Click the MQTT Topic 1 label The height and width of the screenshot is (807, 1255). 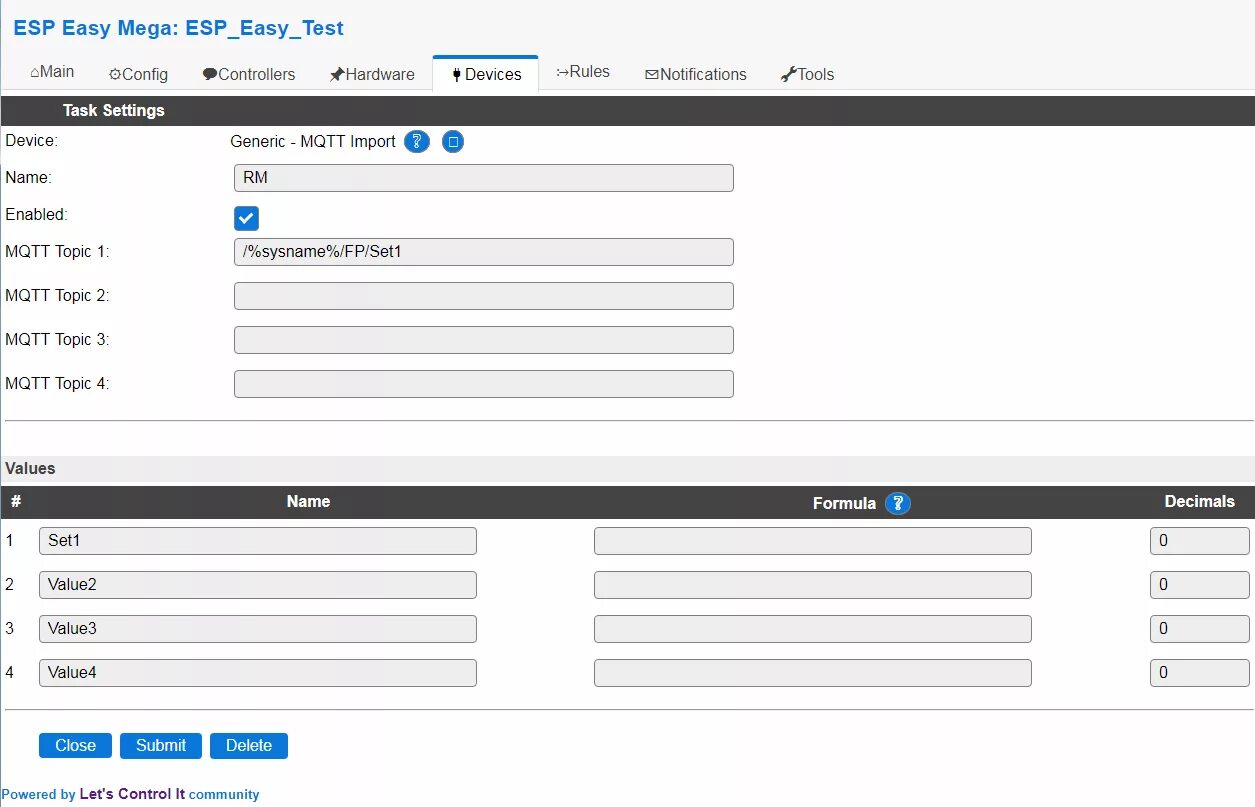point(57,252)
